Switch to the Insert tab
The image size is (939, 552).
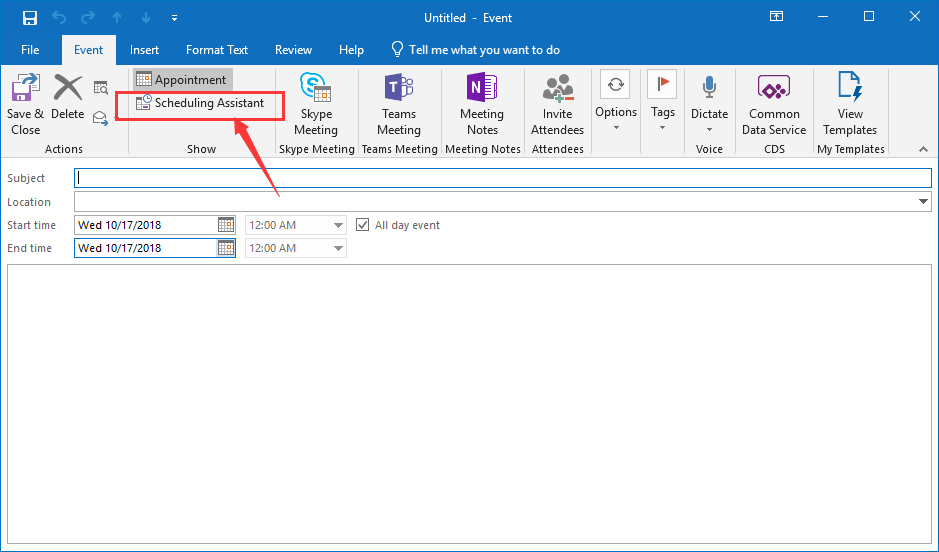coord(144,50)
